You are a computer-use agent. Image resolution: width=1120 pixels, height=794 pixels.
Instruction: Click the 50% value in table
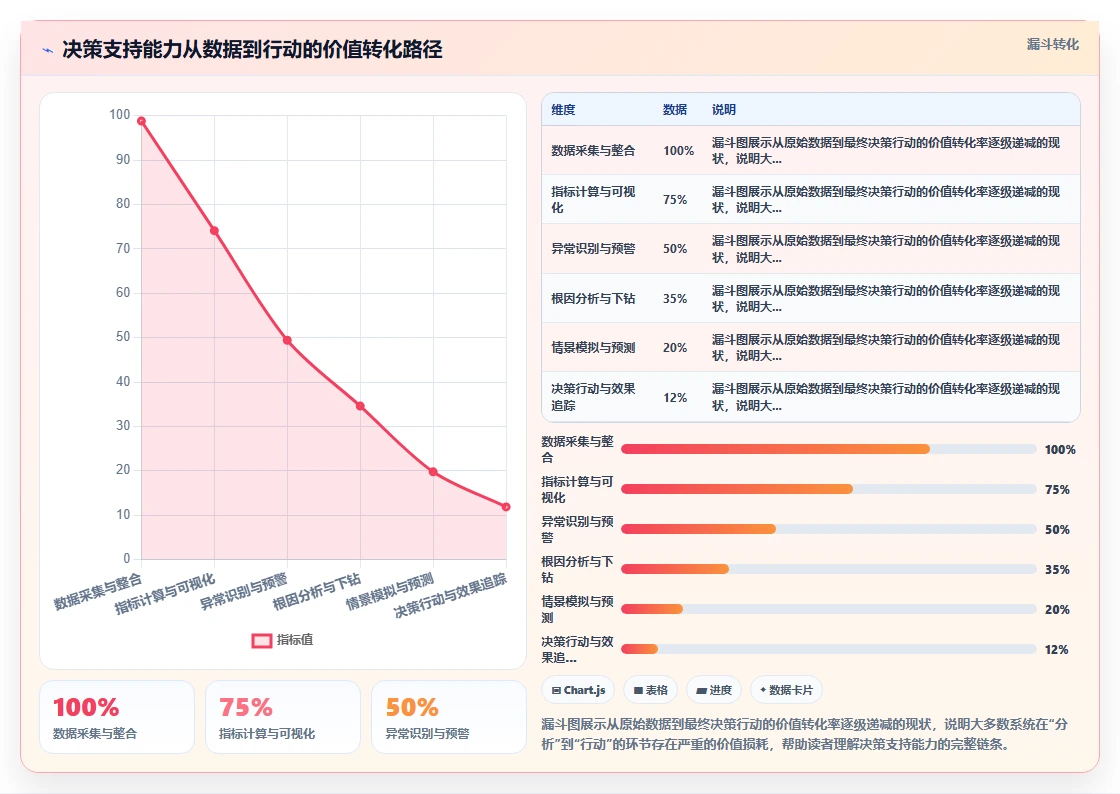point(674,248)
